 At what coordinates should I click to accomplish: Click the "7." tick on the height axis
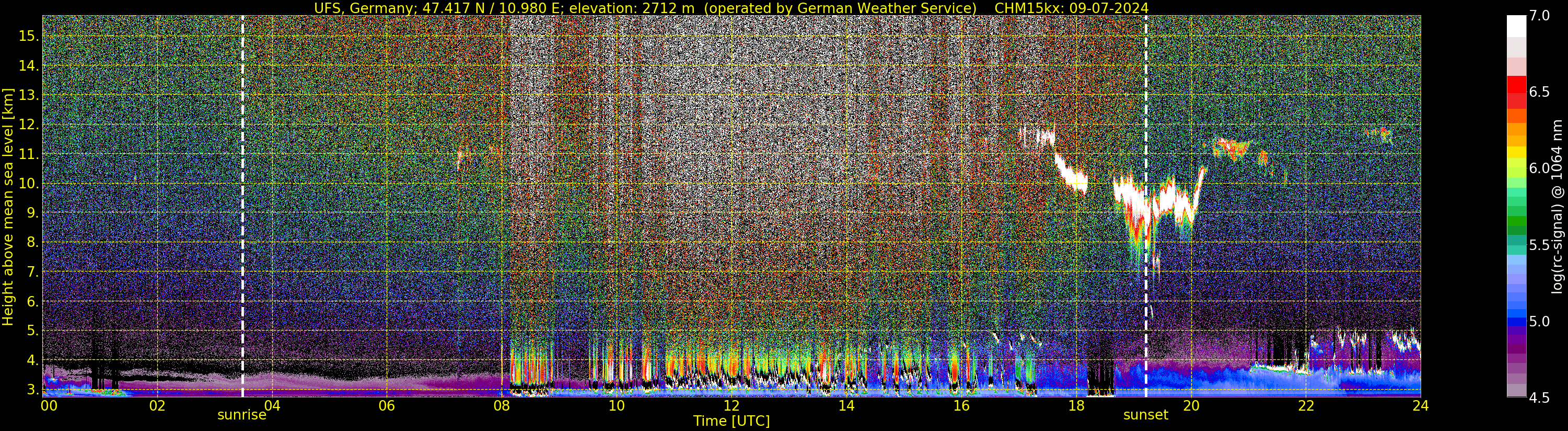pos(33,272)
